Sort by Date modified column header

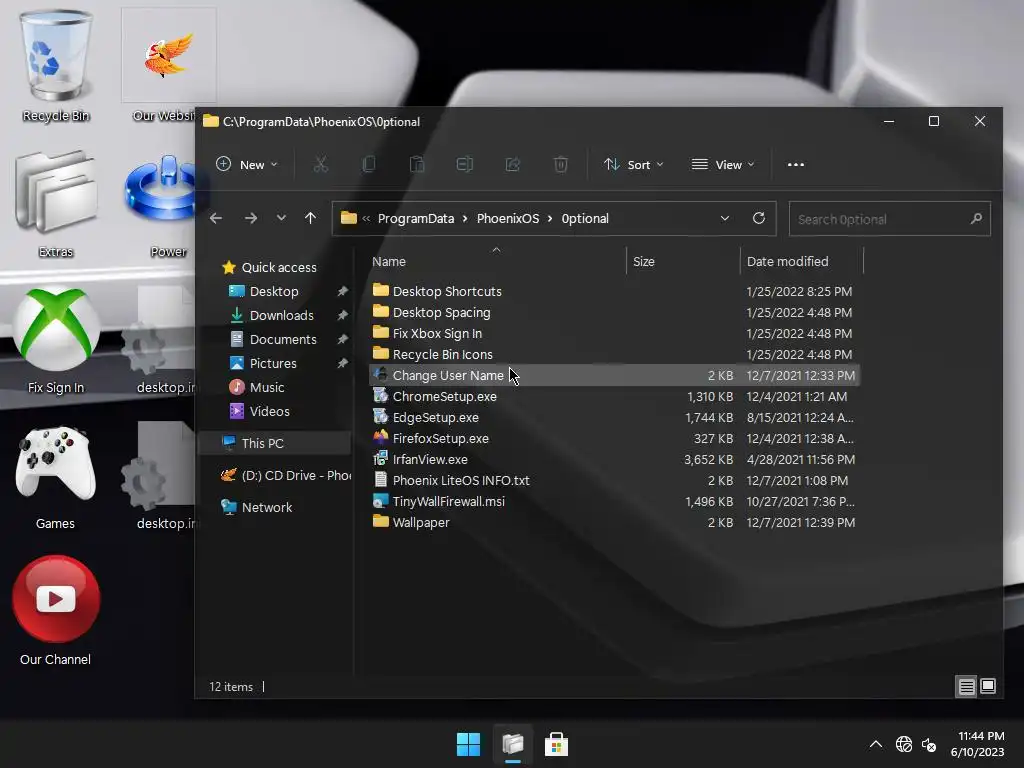[788, 261]
